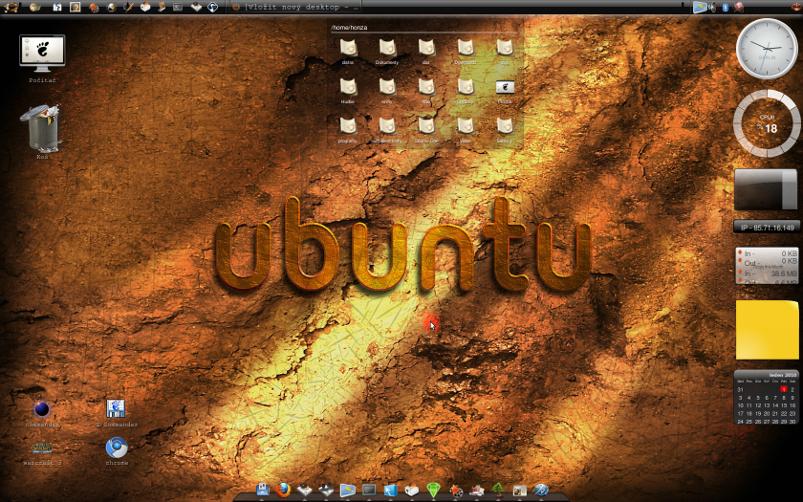
Task: Open the knihy folder
Action: (x=387, y=87)
